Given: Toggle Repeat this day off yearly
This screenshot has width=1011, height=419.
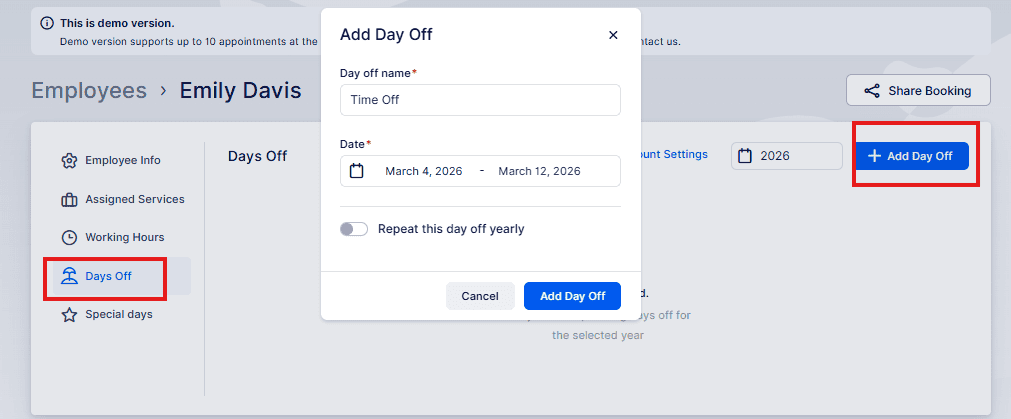Looking at the screenshot, I should click(x=354, y=229).
